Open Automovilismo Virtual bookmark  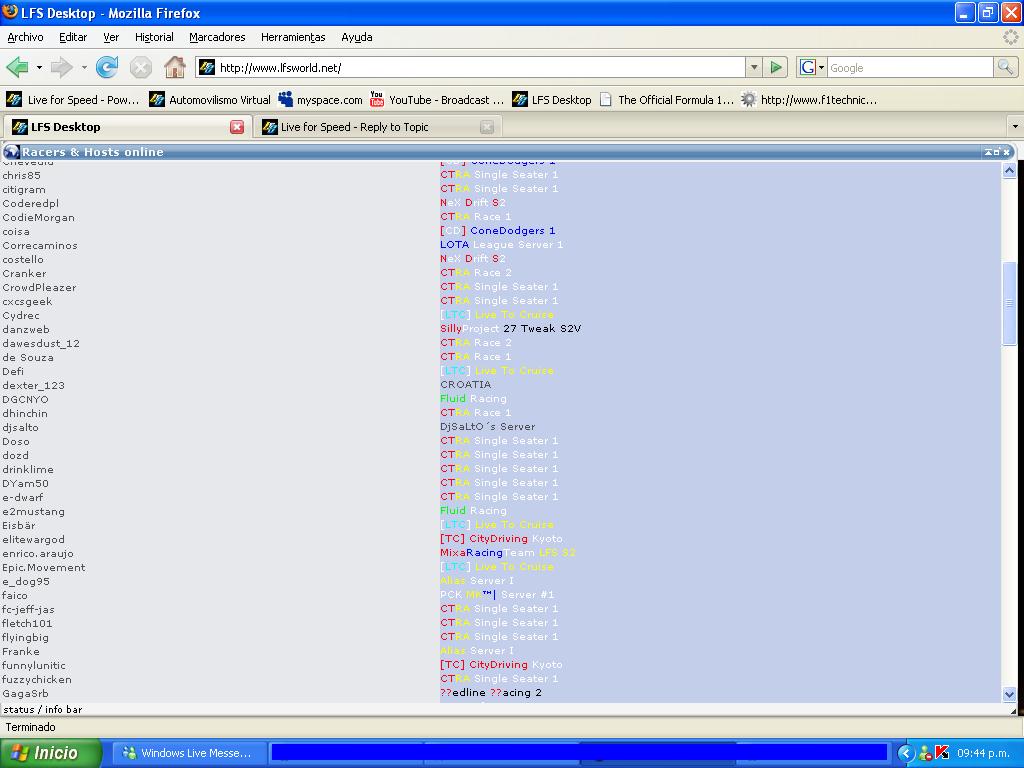coord(210,100)
